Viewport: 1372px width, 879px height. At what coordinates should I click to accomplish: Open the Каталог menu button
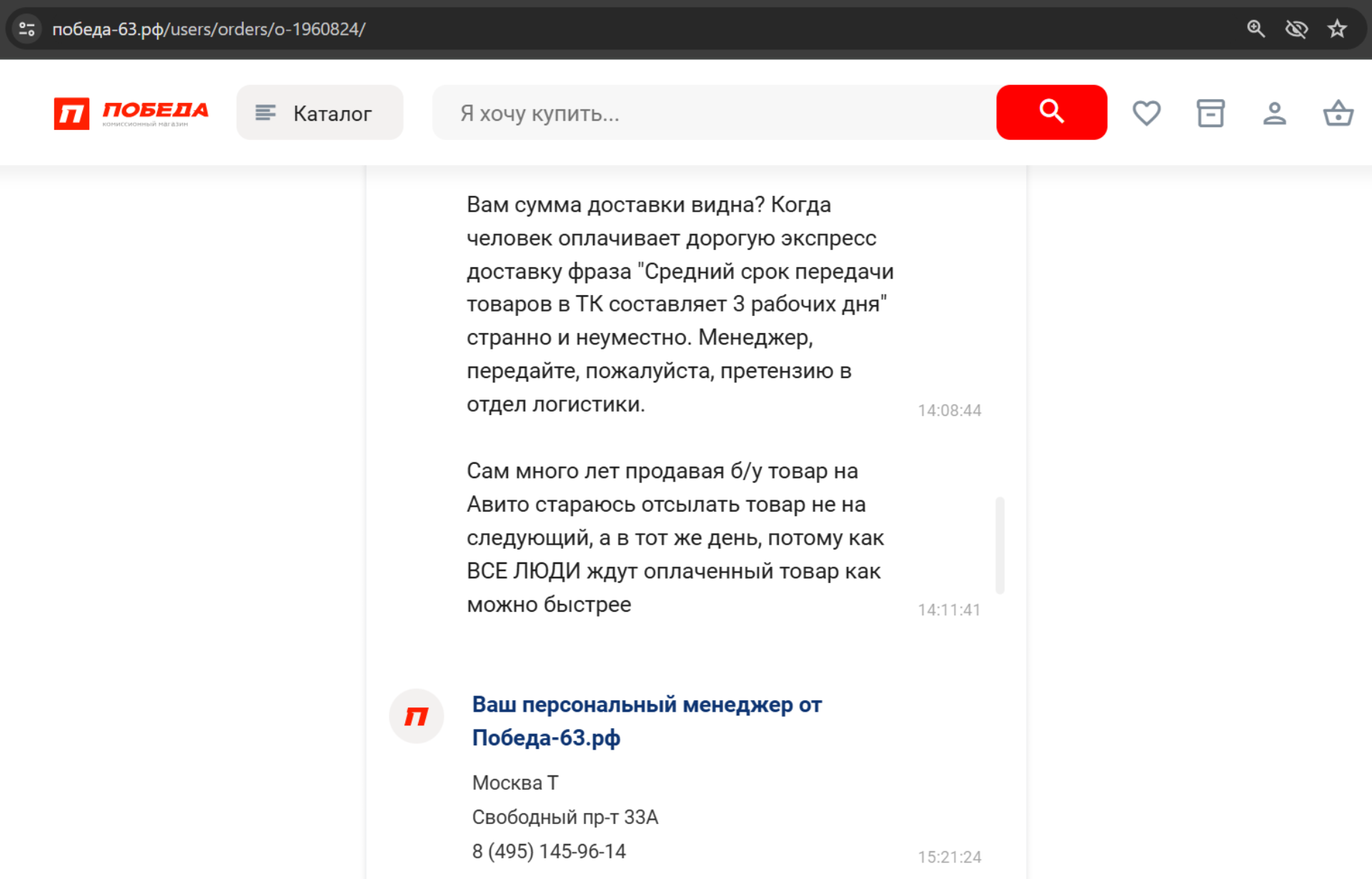tap(319, 113)
